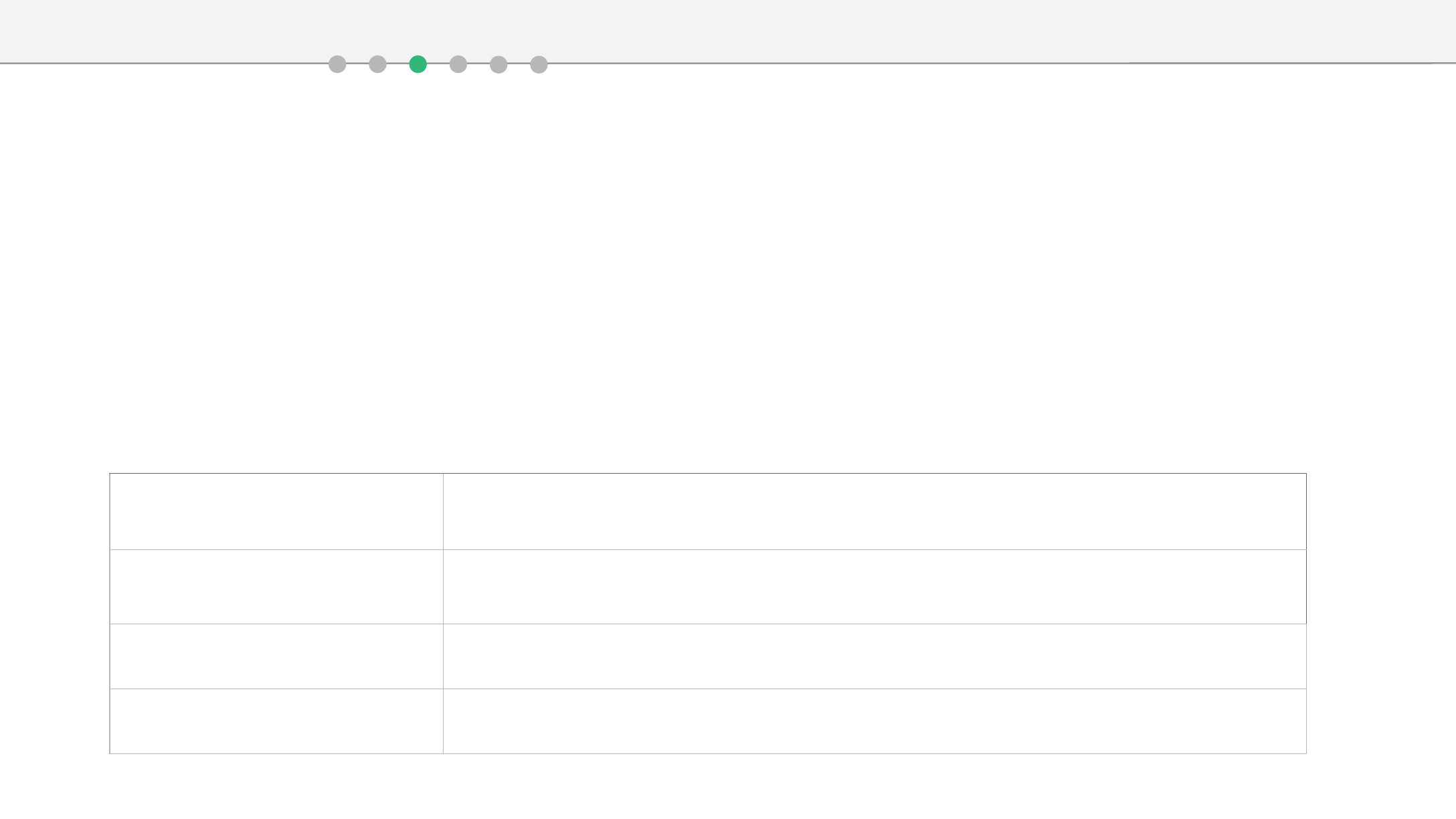Go to the fifth step dot
The height and width of the screenshot is (819, 1456).
tap(498, 64)
